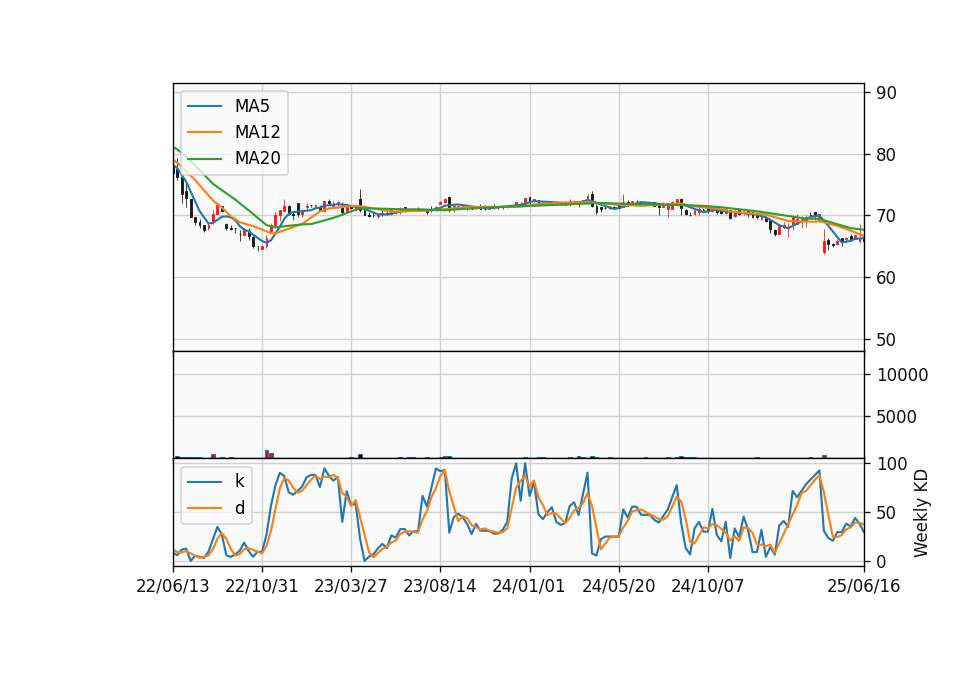Click the blue MA5 legend line sample
Image resolution: width=960 pixels, height=690 pixels.
204,106
